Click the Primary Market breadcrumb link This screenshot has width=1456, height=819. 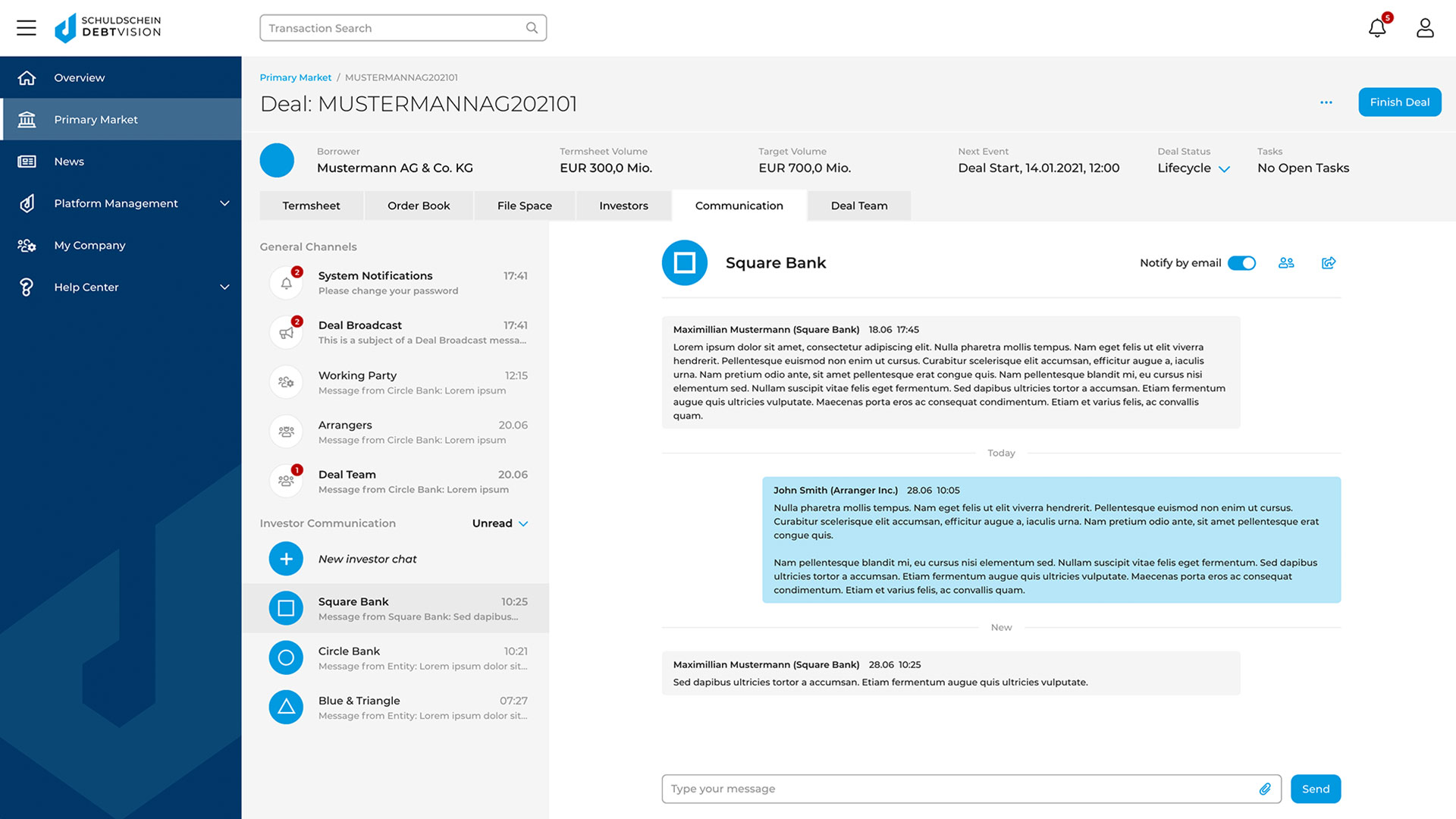click(x=295, y=77)
